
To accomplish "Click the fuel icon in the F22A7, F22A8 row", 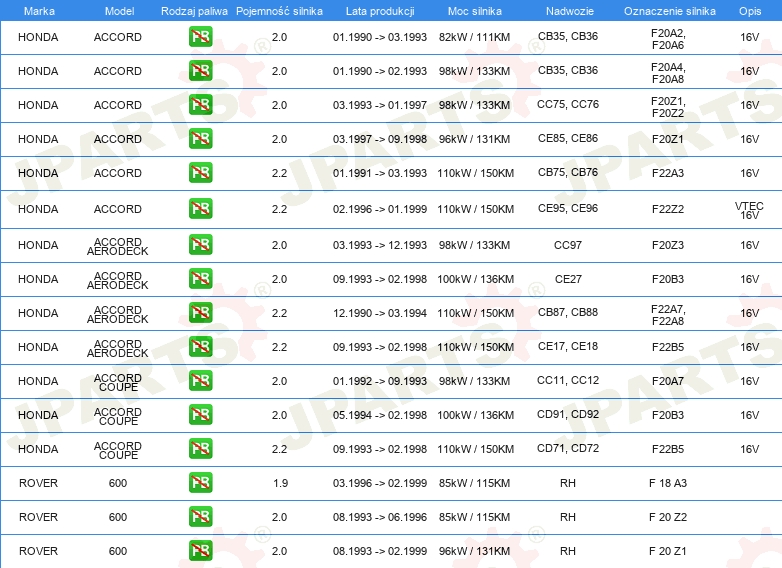I will [x=200, y=312].
